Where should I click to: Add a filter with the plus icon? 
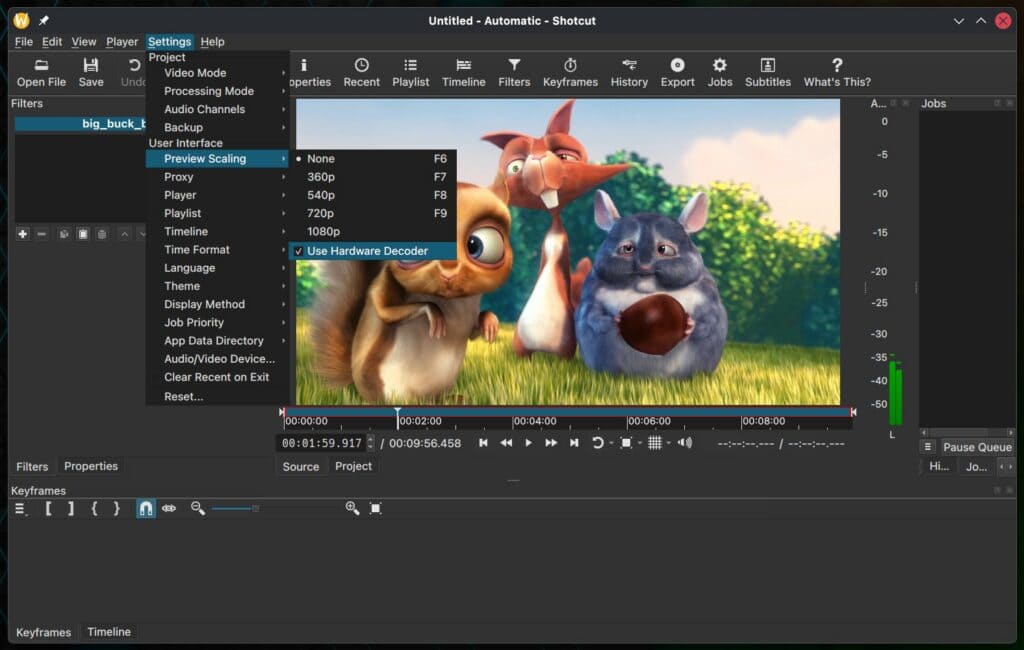[x=22, y=234]
